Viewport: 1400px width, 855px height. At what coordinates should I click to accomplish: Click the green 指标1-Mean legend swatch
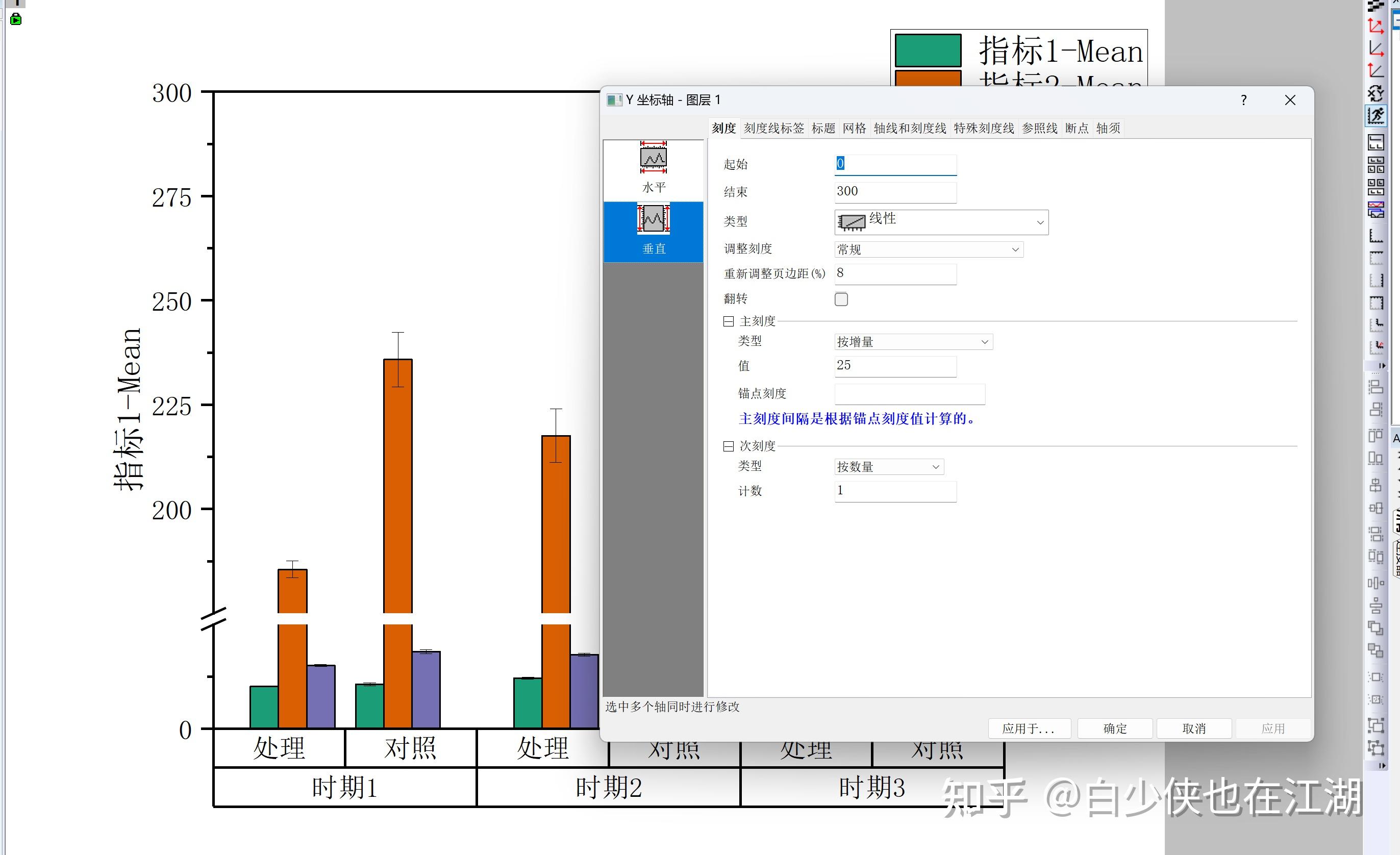tap(928, 51)
